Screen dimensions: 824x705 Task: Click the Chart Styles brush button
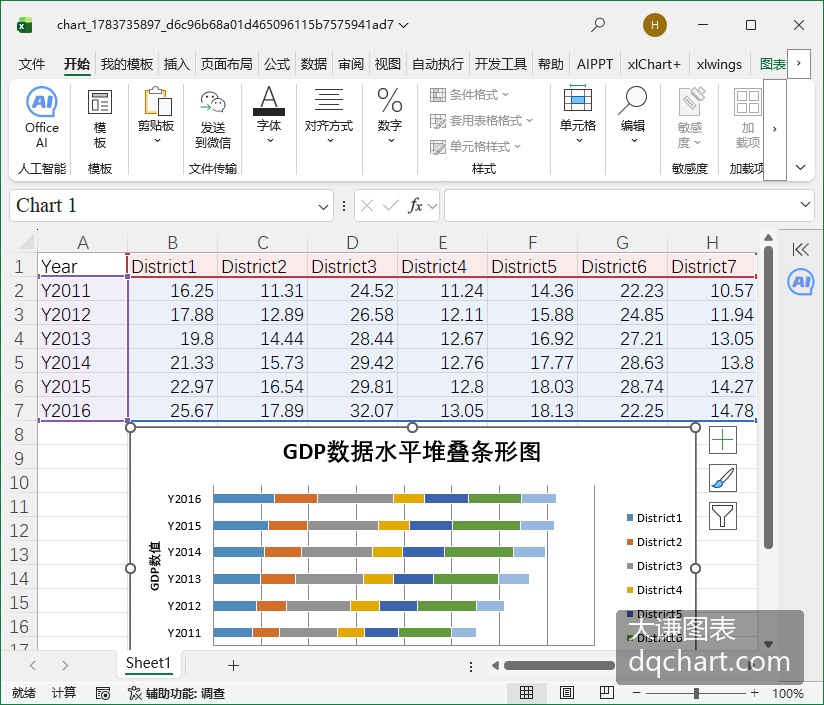tap(723, 478)
